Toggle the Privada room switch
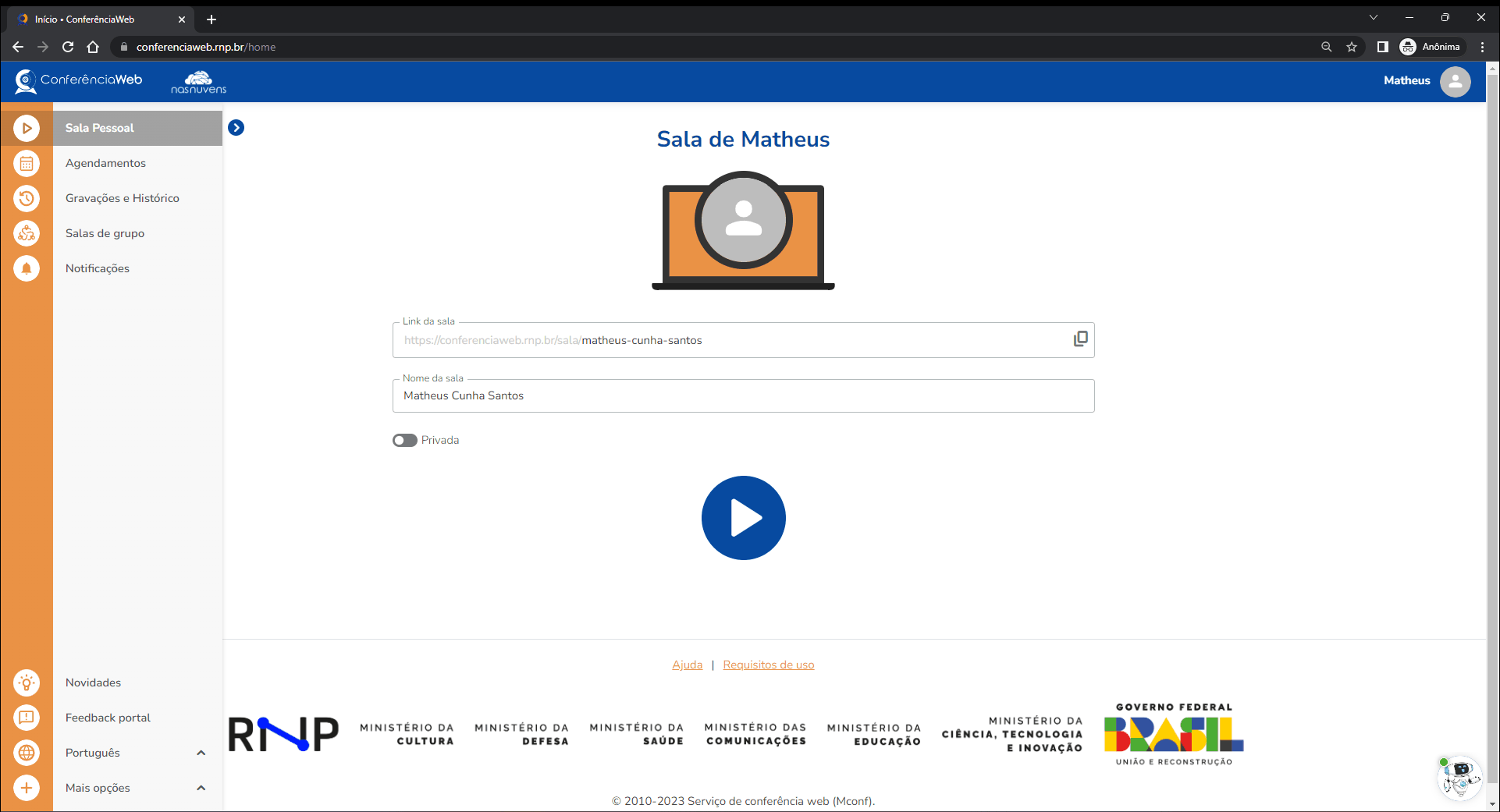 point(404,441)
